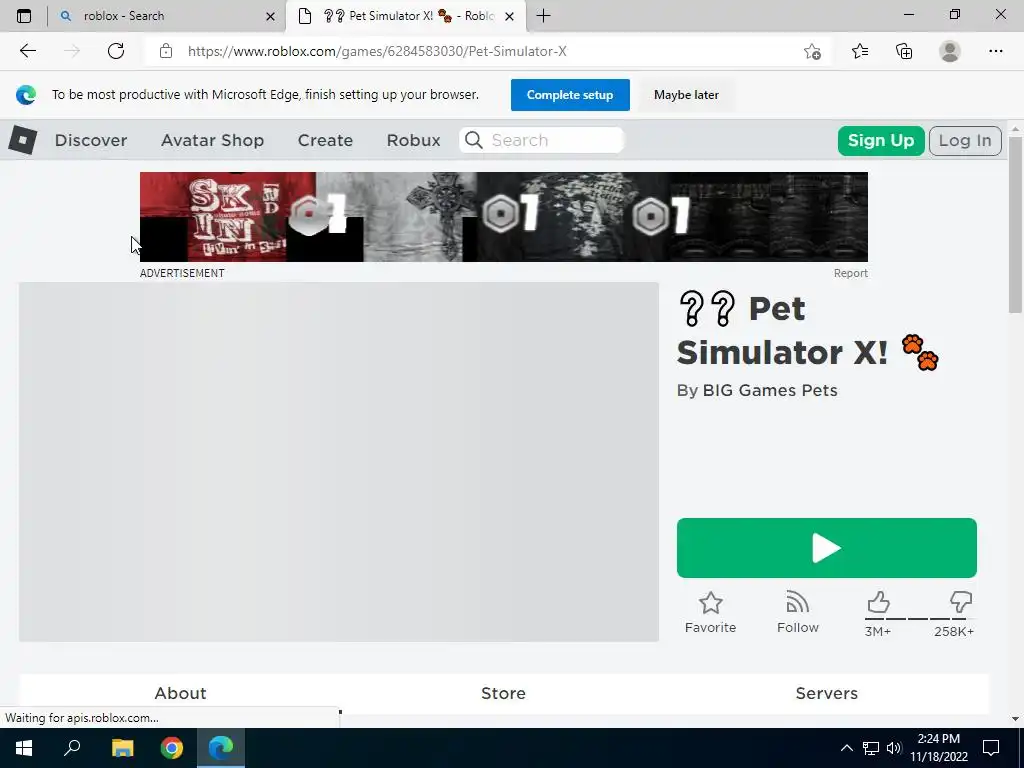Click the skin clothing advertisement banner
The image size is (1024, 768).
[504, 217]
